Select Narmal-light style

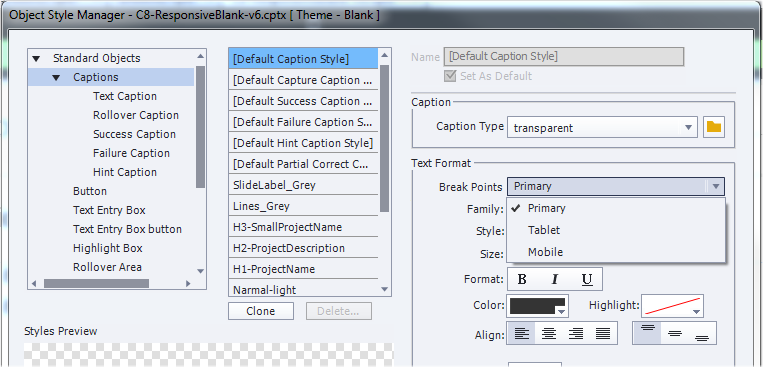point(303,289)
